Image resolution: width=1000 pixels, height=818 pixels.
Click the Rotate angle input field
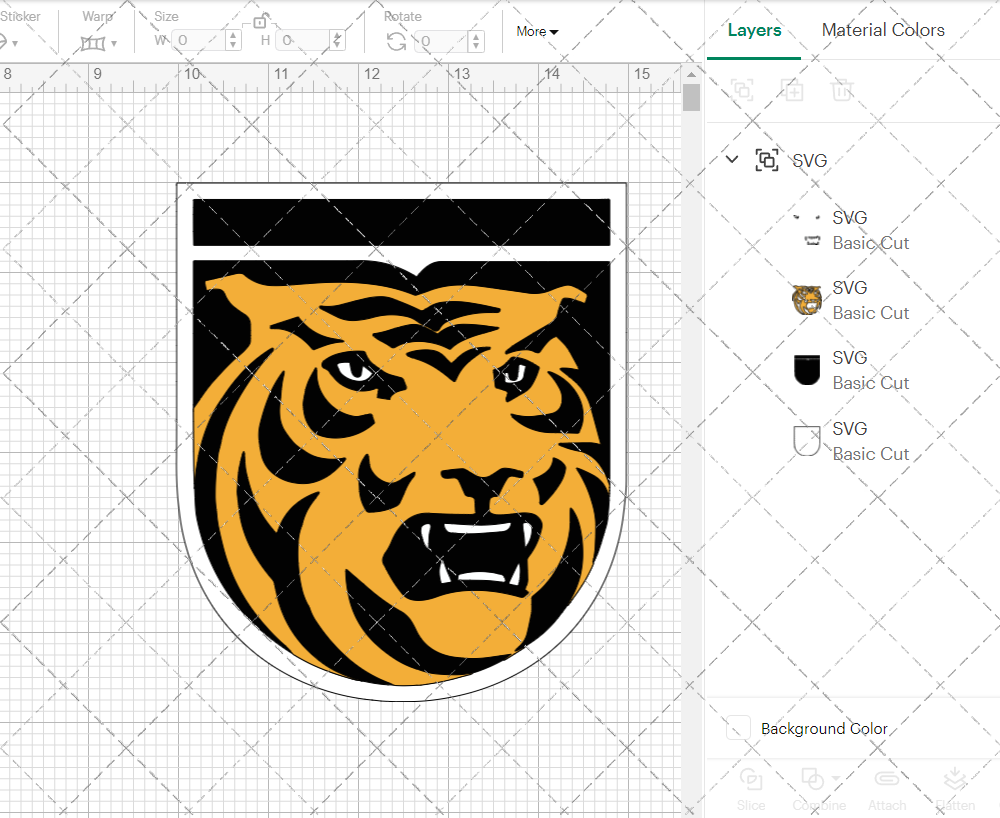click(443, 41)
